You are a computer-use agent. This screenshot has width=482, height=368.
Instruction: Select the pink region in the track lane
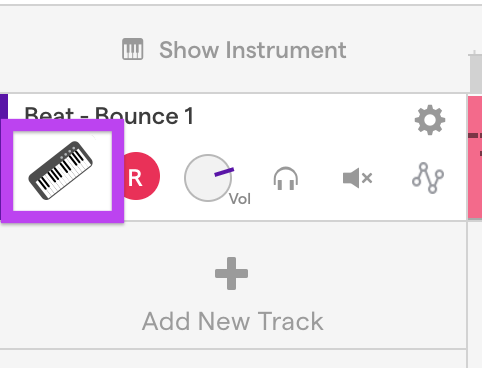[475, 157]
